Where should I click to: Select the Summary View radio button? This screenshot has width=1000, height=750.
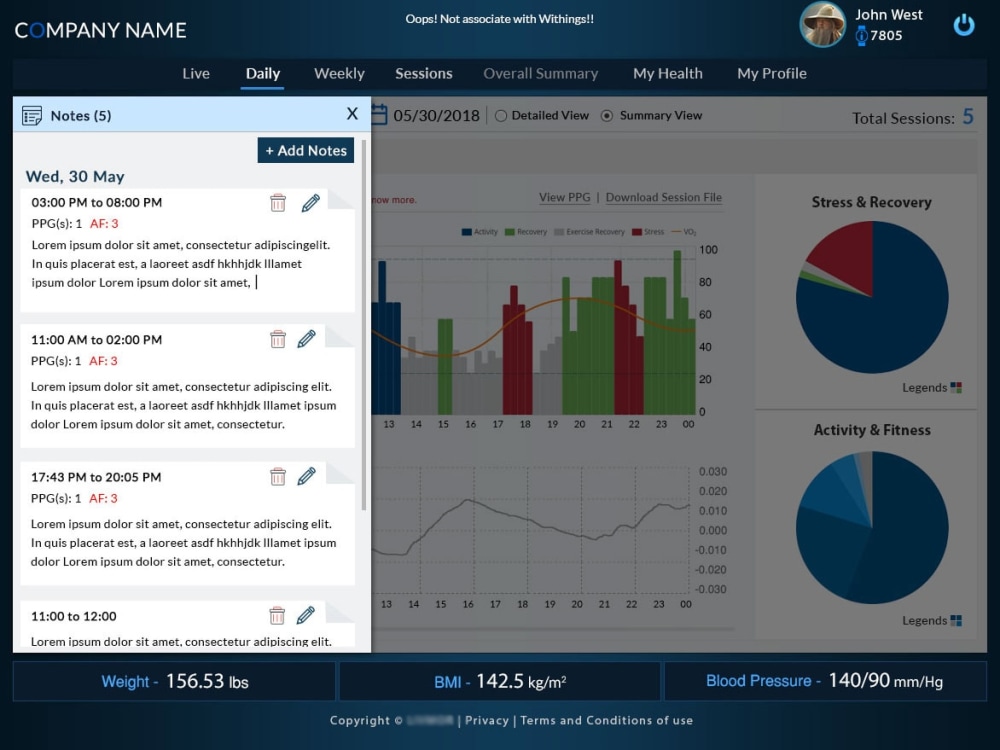[x=607, y=115]
